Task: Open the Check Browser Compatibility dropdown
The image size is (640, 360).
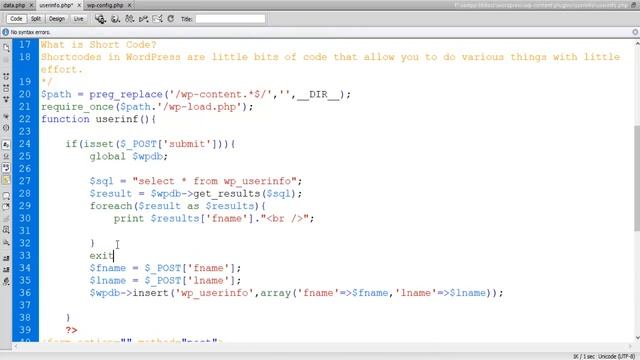Action: 157,19
